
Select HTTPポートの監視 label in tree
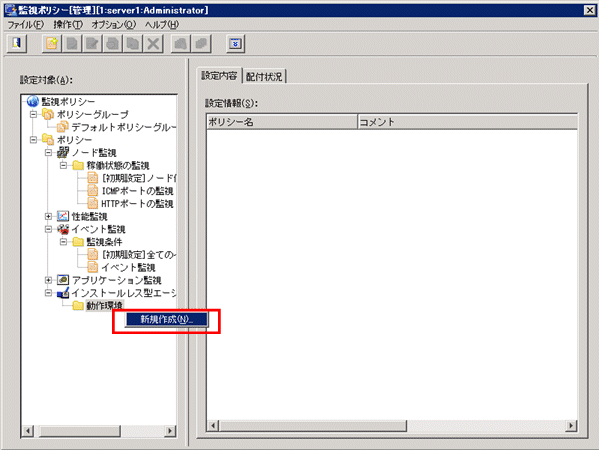137,203
